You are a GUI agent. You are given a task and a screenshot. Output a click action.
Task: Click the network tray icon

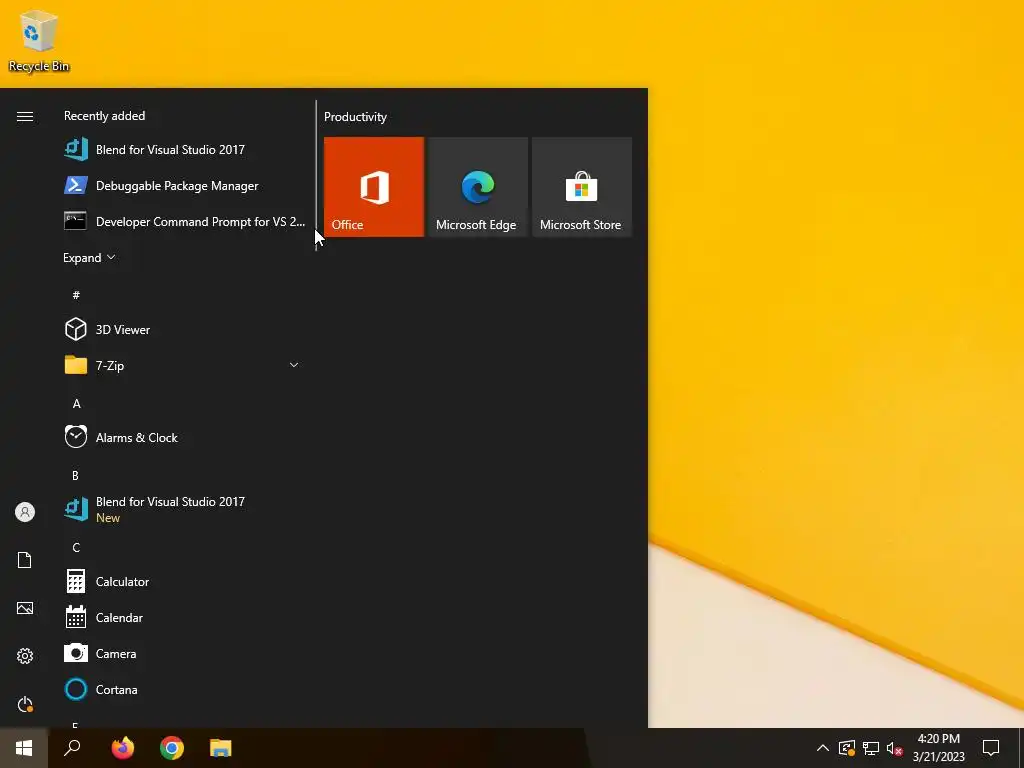click(871, 748)
